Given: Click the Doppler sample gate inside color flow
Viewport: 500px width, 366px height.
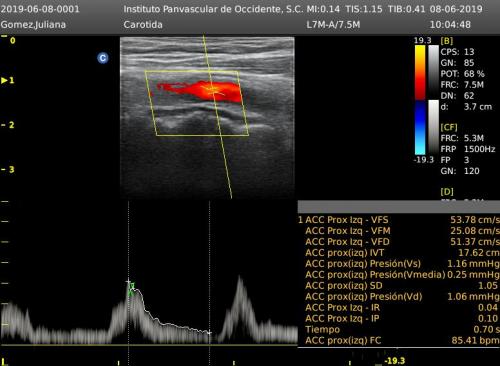Looking at the screenshot, I should click(212, 89).
